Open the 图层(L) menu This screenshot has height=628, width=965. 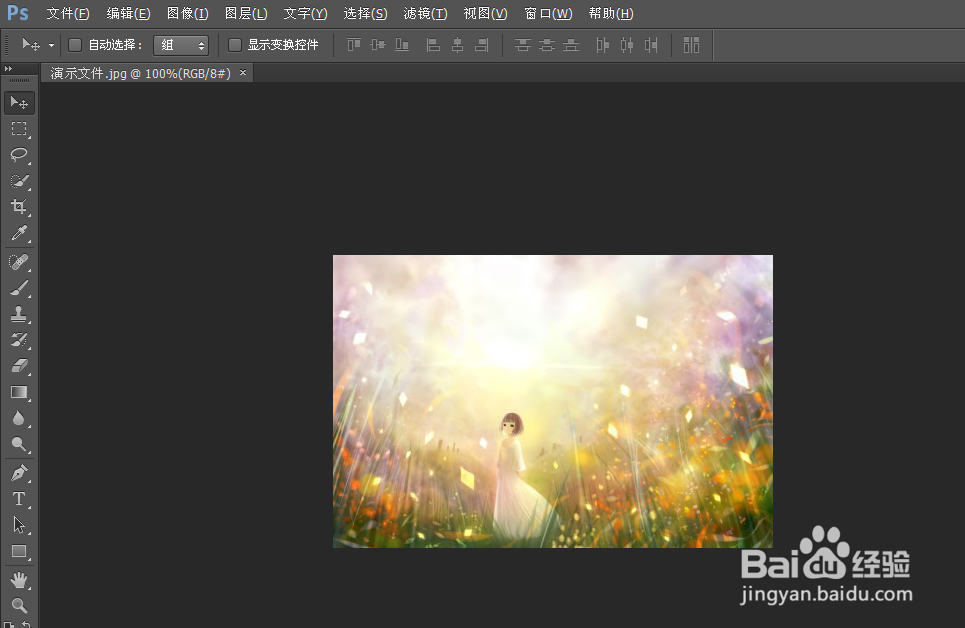point(246,13)
